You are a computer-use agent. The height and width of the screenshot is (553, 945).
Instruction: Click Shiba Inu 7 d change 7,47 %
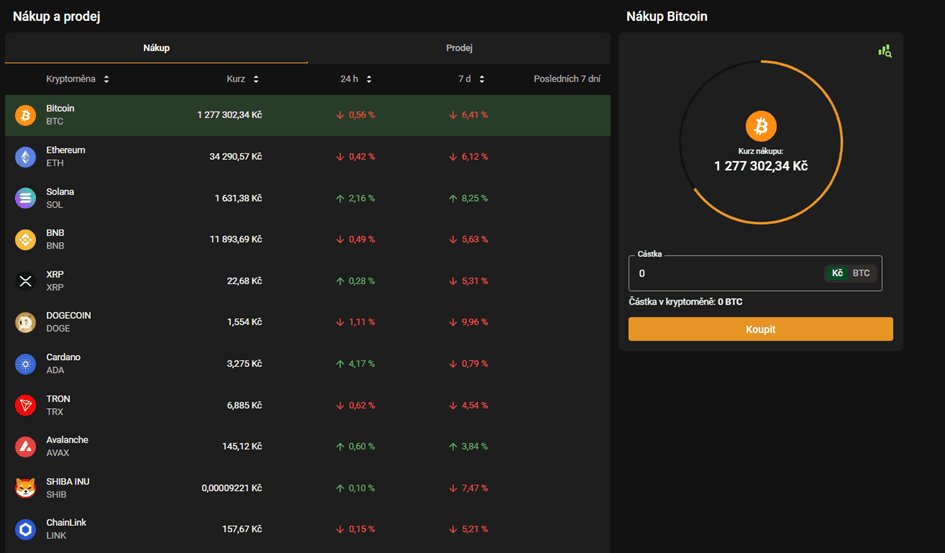(468, 488)
